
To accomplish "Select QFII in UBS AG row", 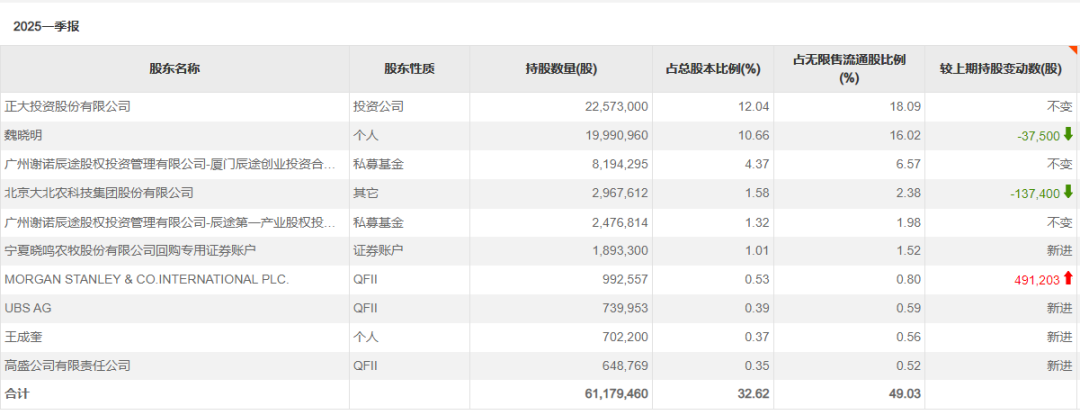I will [x=365, y=308].
